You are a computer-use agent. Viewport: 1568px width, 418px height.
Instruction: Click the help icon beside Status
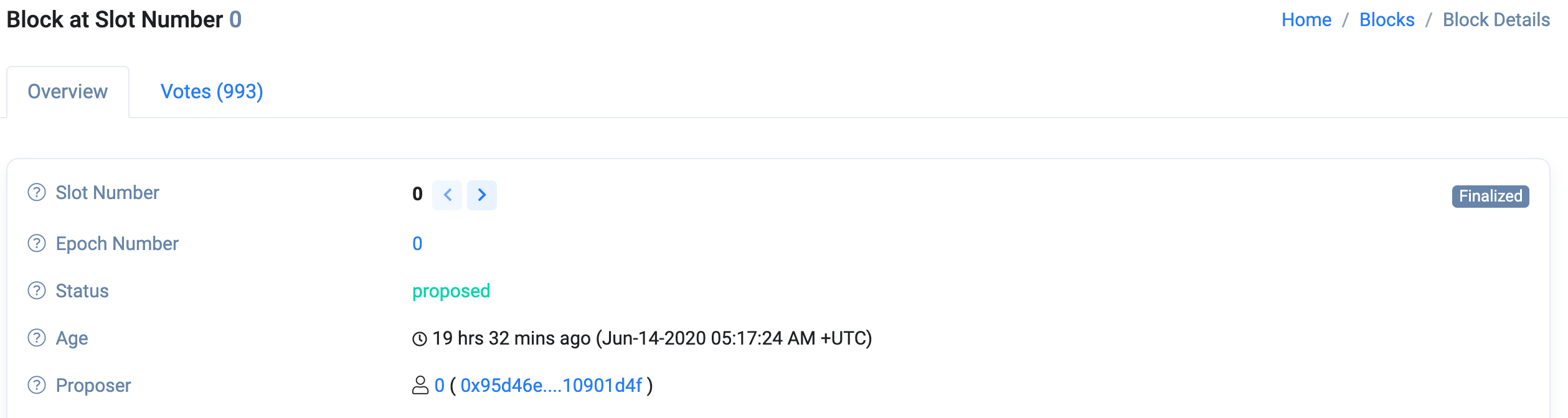[x=35, y=290]
